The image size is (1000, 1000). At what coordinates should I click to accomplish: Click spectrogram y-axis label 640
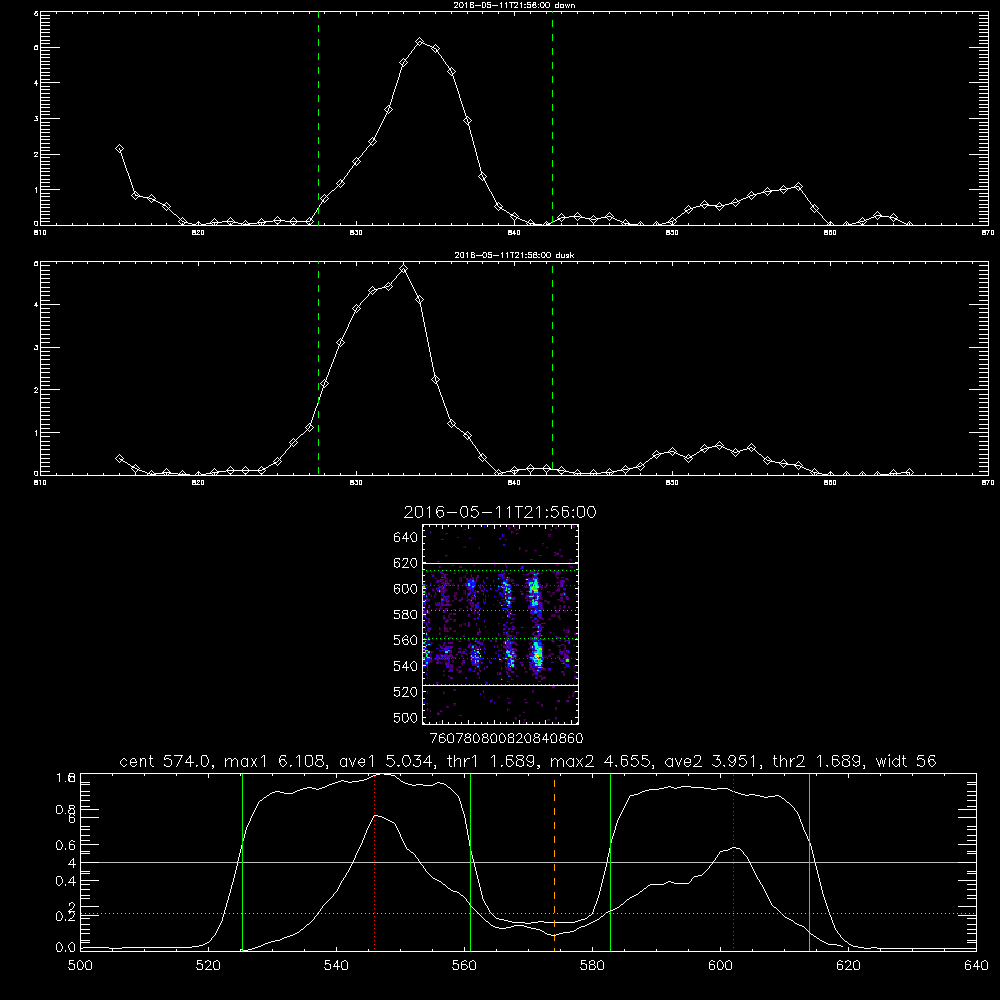[x=405, y=538]
